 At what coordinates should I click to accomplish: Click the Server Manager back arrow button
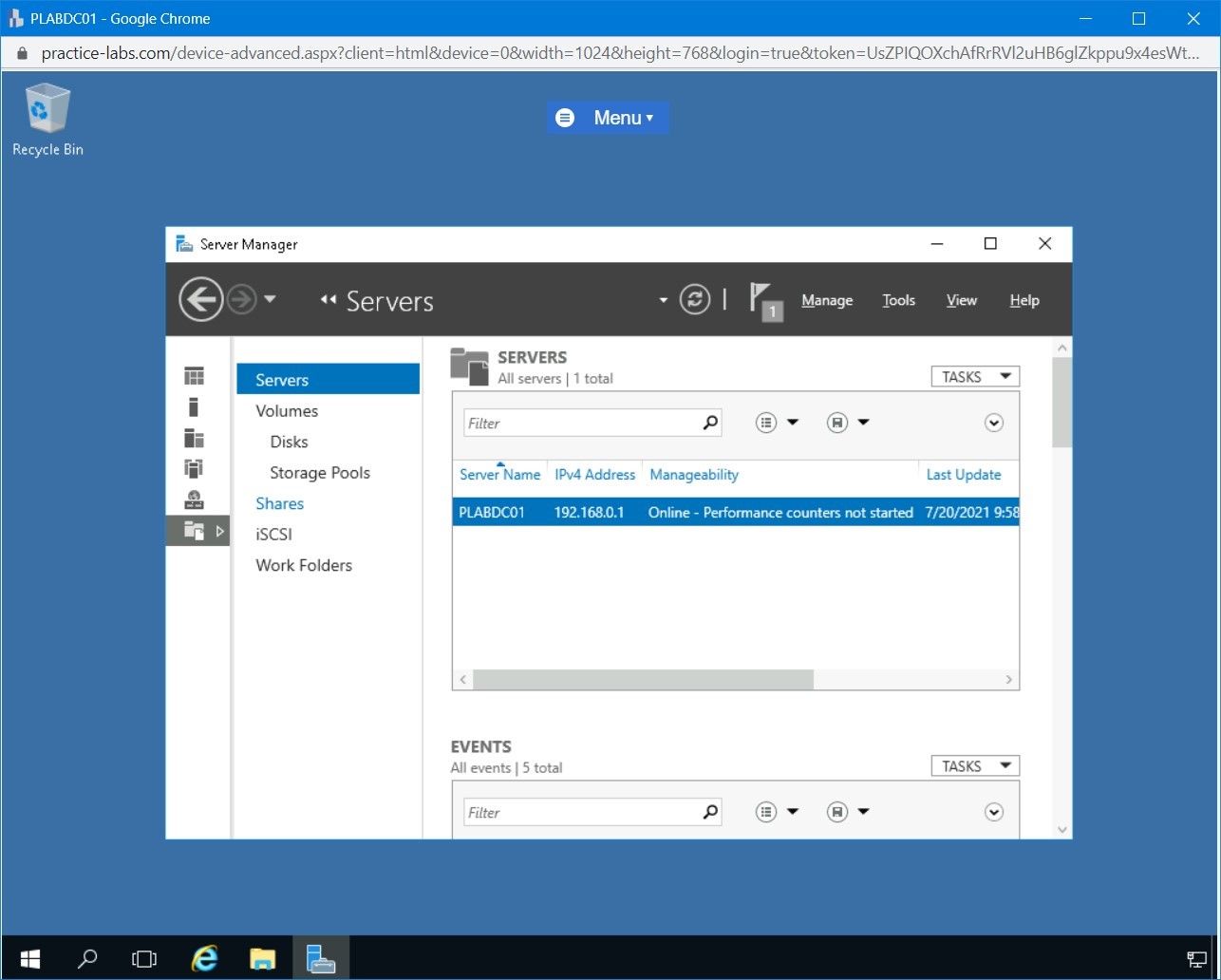tap(200, 300)
